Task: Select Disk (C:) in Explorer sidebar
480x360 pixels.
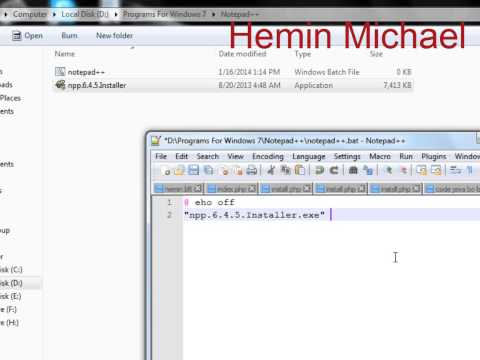Action: pyautogui.click(x=11, y=270)
